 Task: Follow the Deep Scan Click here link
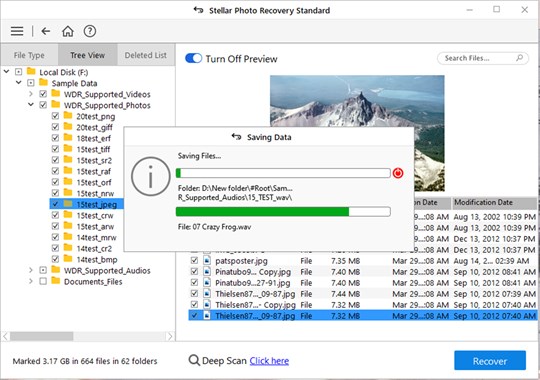point(269,361)
